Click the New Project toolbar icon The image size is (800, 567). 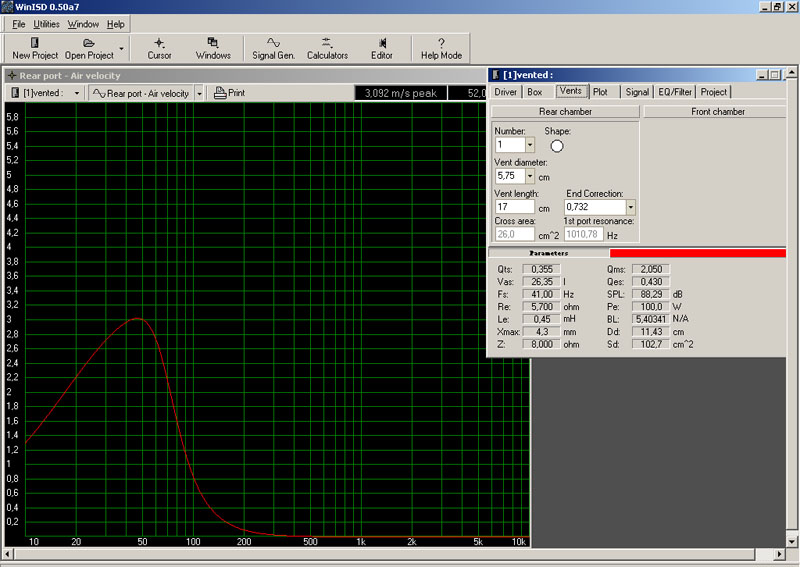tap(35, 48)
